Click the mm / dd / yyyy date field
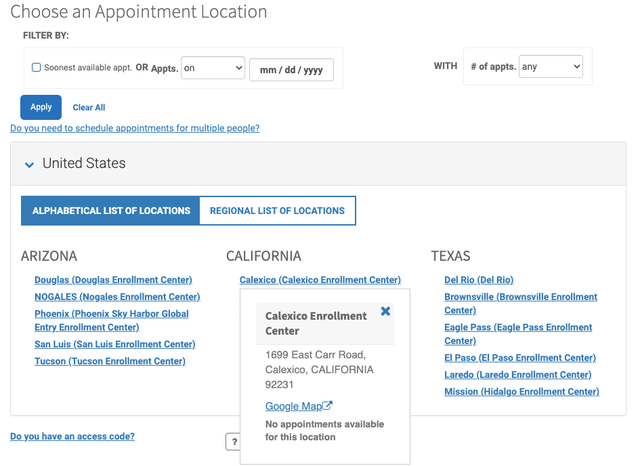Screen dimensions: 640x466 [291, 69]
